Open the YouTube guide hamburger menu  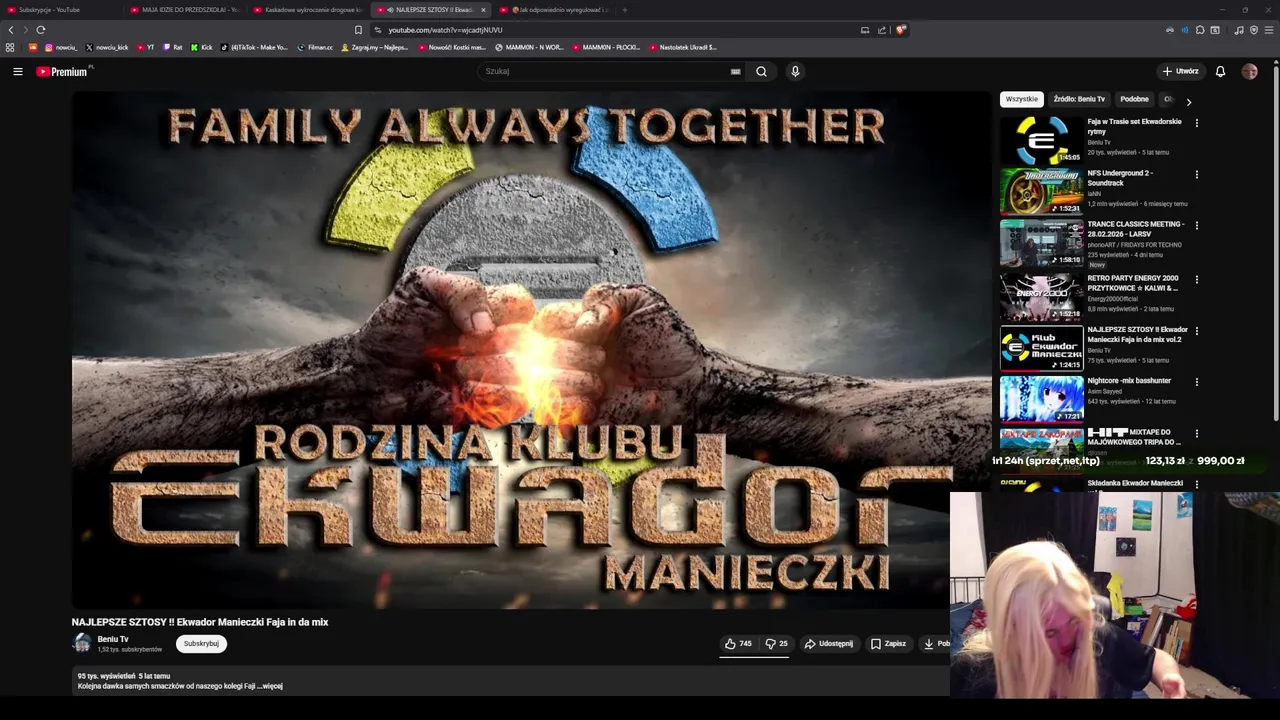[x=17, y=71]
